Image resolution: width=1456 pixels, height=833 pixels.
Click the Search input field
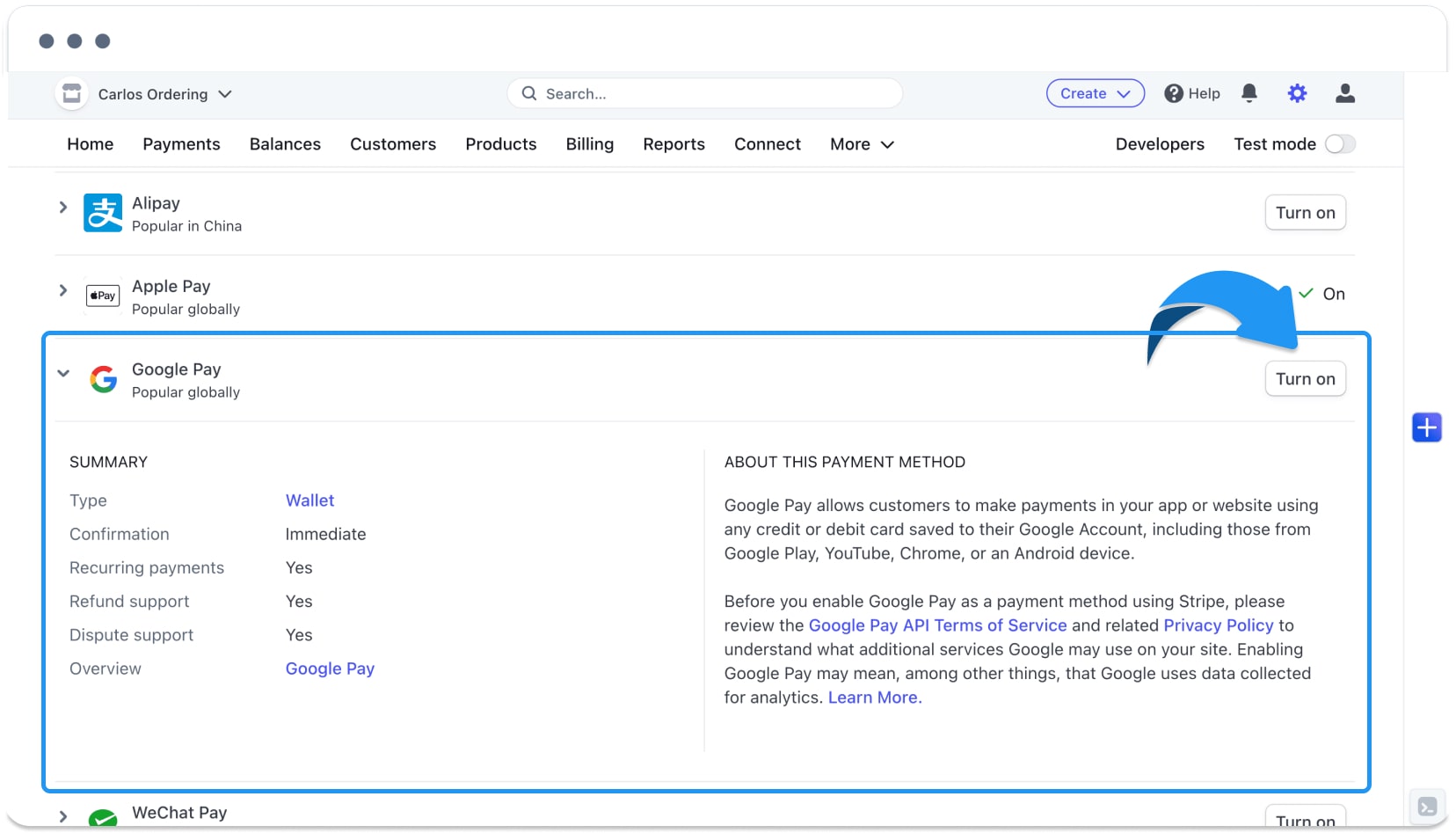704,93
